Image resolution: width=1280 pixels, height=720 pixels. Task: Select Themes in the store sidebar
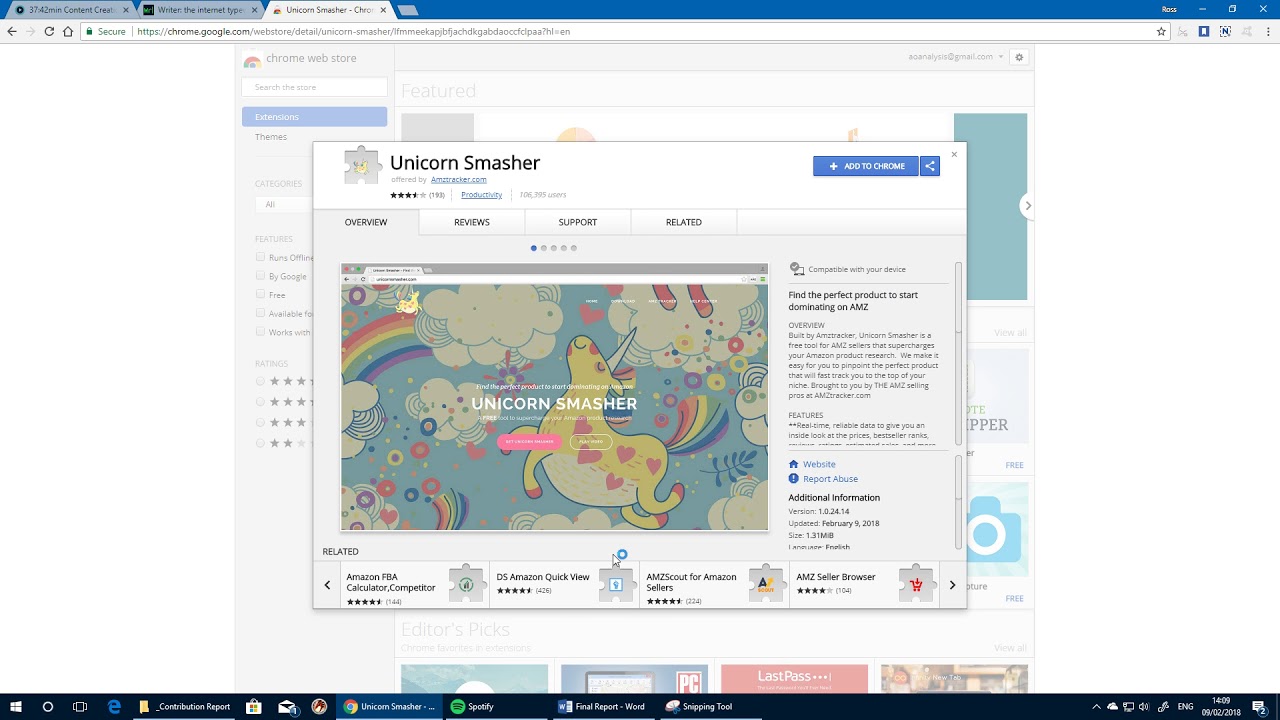tap(271, 137)
